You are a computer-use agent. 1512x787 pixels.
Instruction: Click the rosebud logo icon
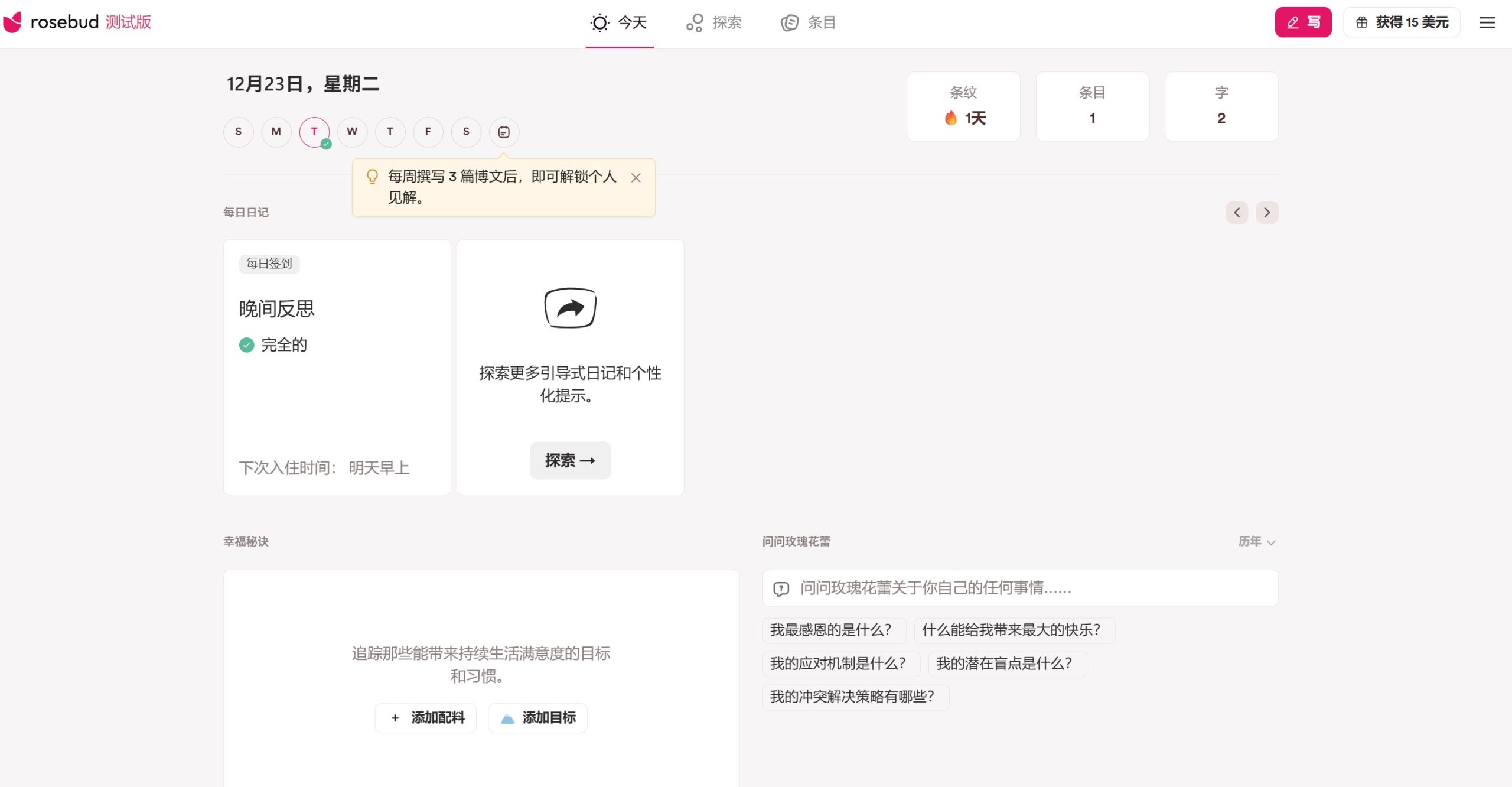(x=13, y=21)
